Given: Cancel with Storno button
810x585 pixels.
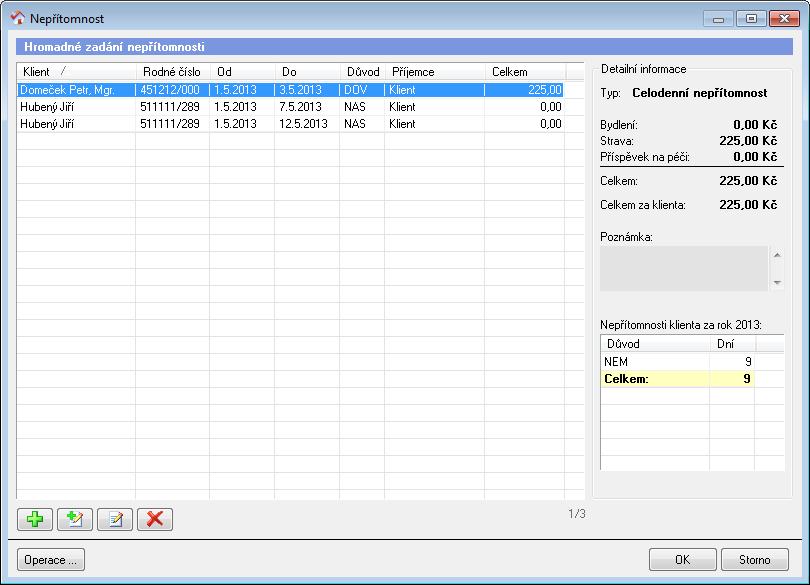Looking at the screenshot, I should point(755,560).
